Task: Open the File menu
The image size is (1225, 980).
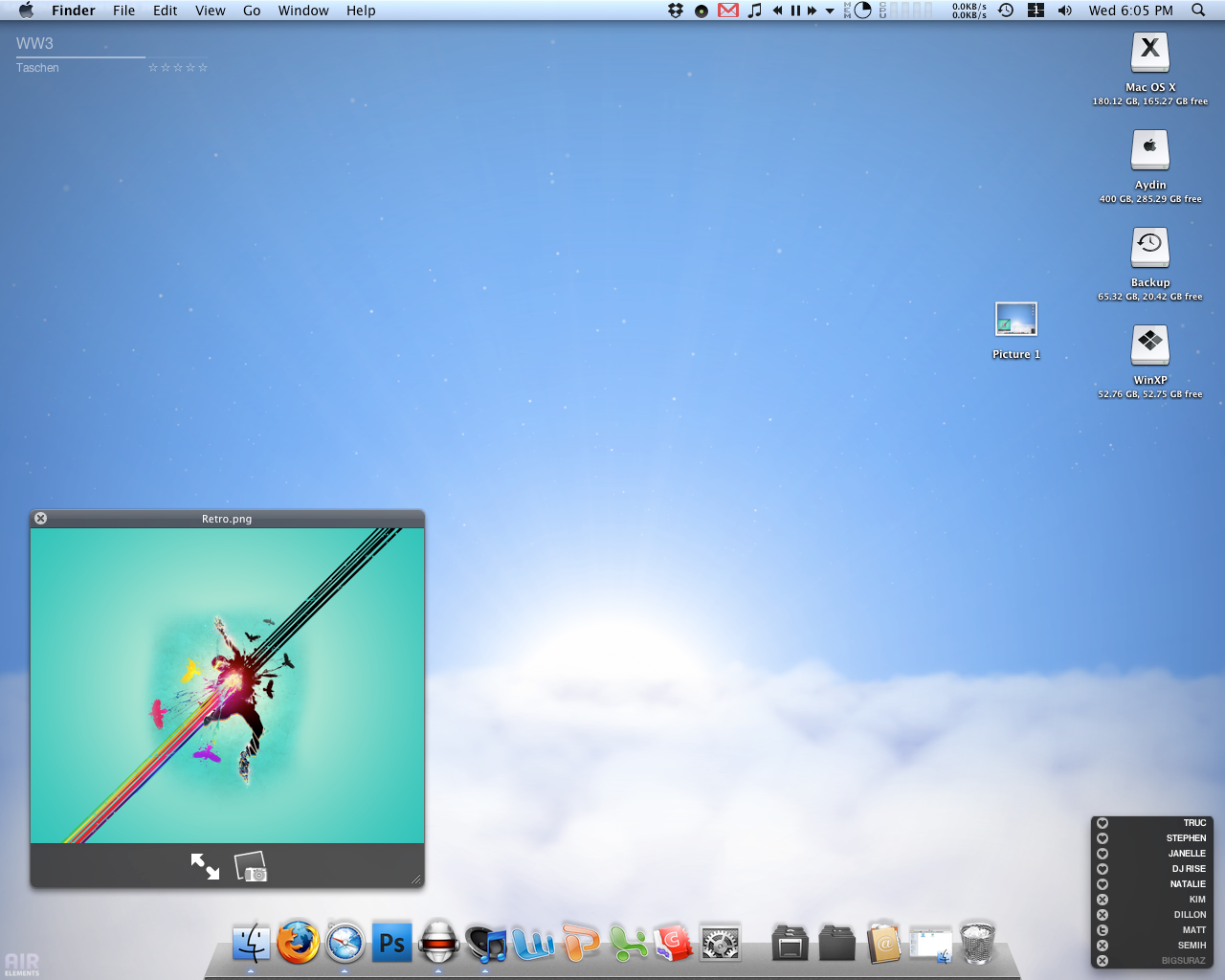Action: click(x=124, y=11)
